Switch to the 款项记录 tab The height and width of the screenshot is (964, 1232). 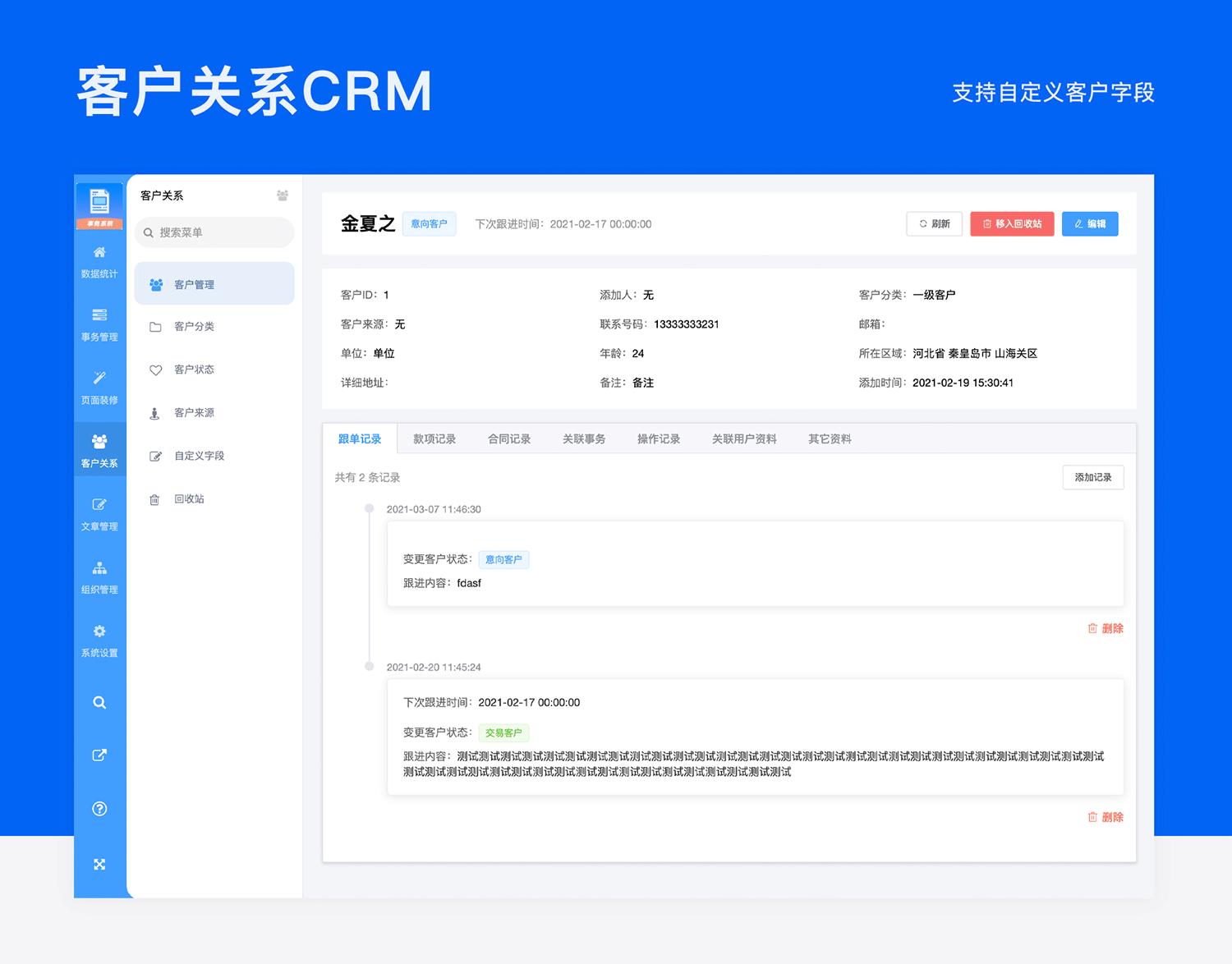click(x=434, y=439)
